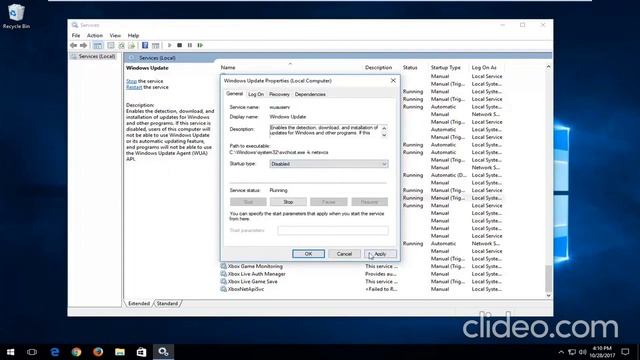This screenshot has width=640, height=360.
Task: Click the Start parameters input field
Action: (333, 231)
